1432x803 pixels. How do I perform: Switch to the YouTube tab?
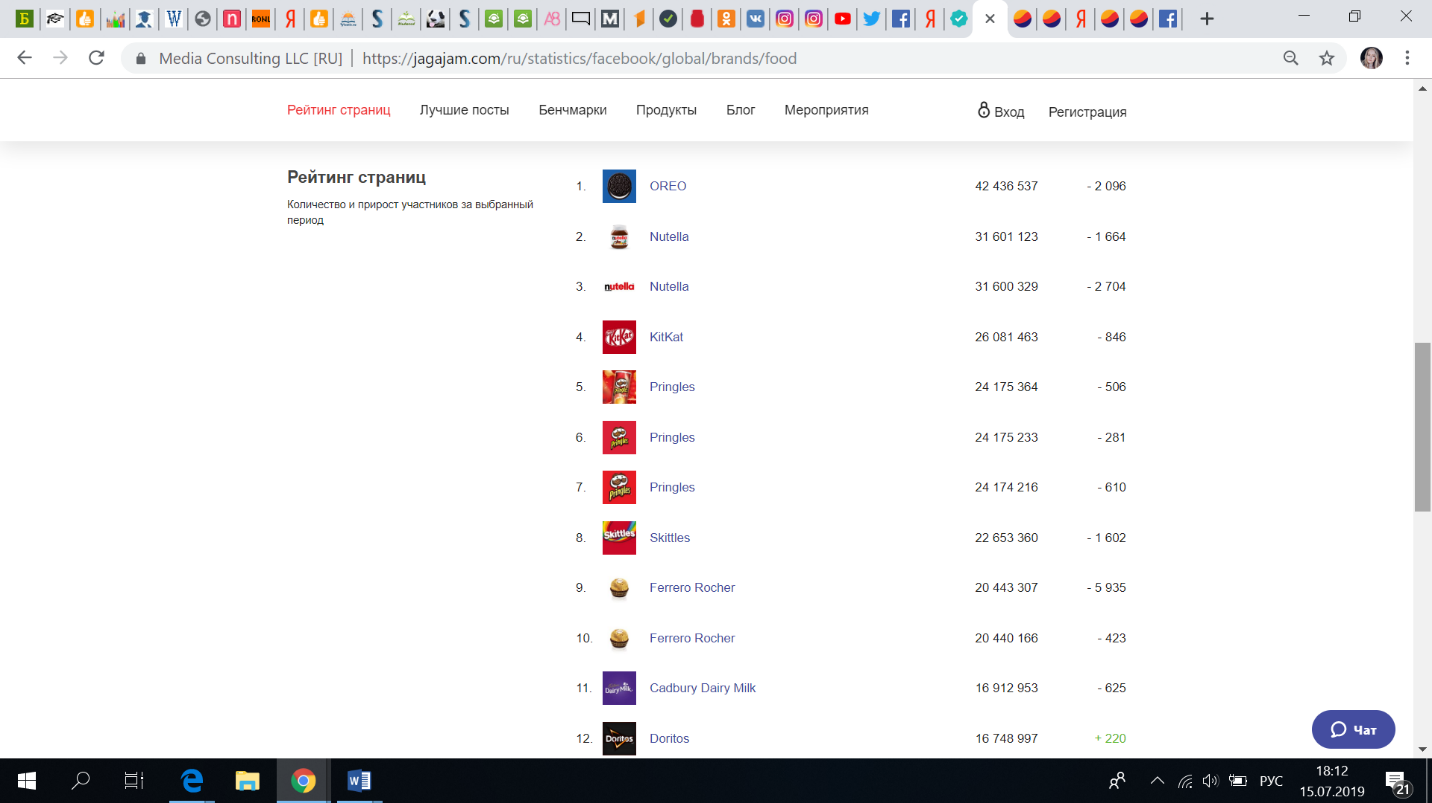click(x=842, y=19)
